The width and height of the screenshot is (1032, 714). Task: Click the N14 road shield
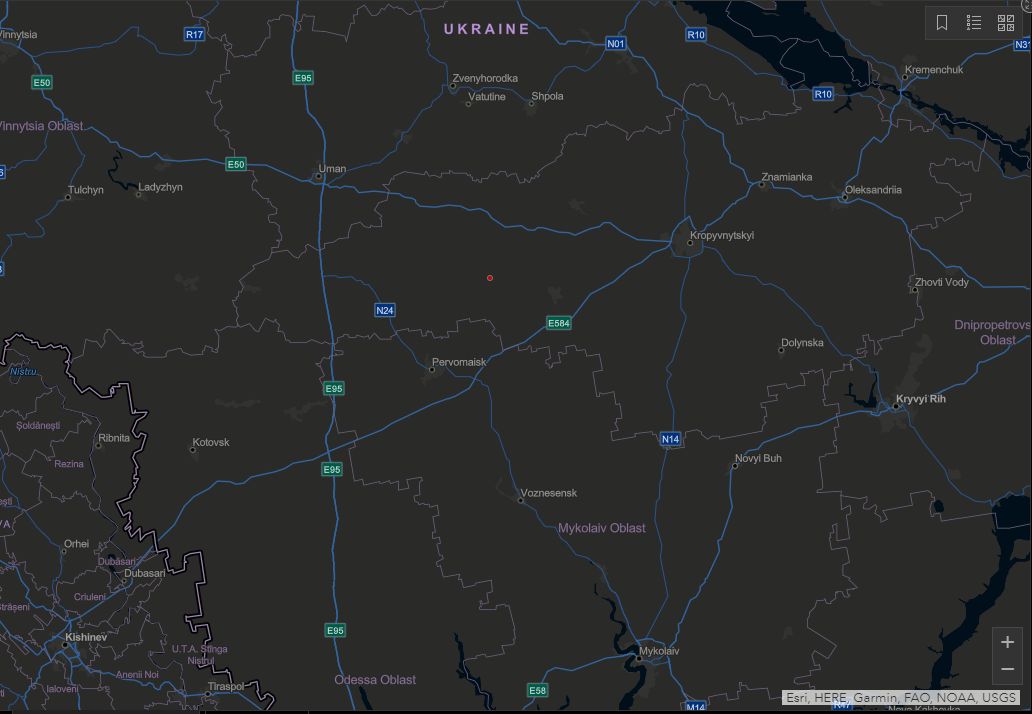pos(670,439)
